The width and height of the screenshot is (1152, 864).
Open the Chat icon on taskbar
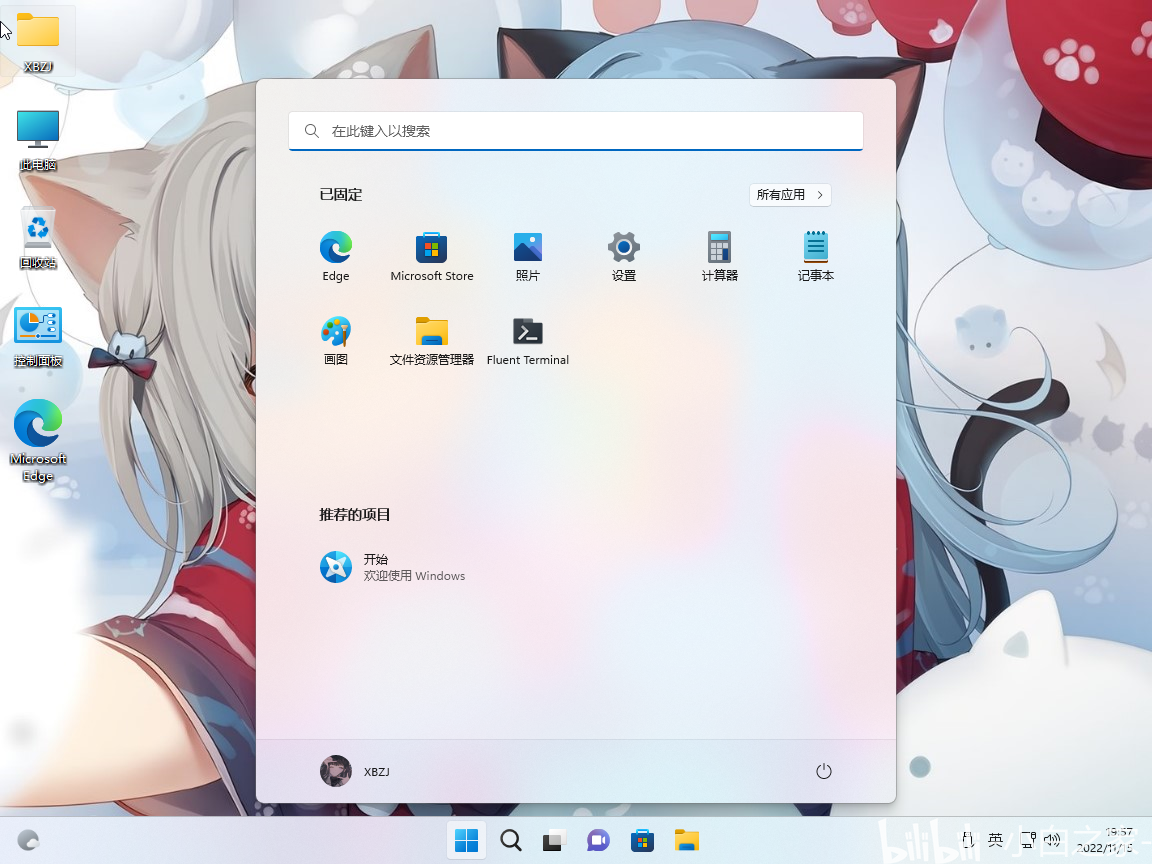[598, 840]
